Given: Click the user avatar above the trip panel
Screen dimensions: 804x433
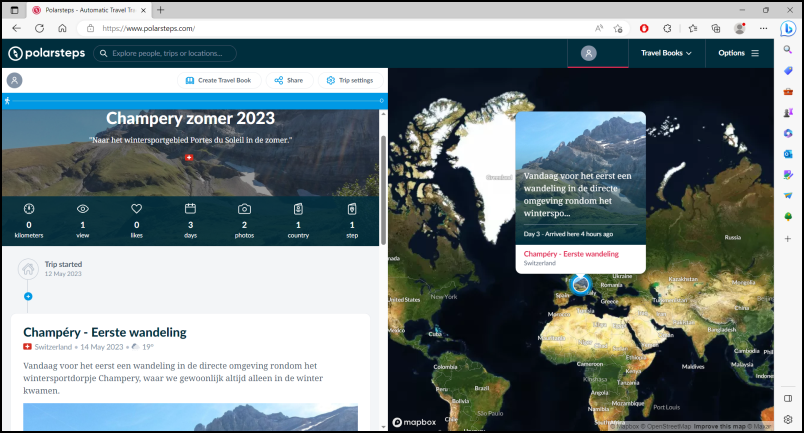Looking at the screenshot, I should (14, 80).
